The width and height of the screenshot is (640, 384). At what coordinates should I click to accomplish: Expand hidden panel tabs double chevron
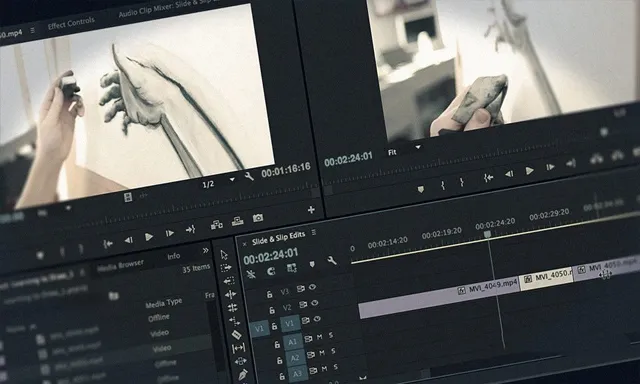(x=205, y=251)
